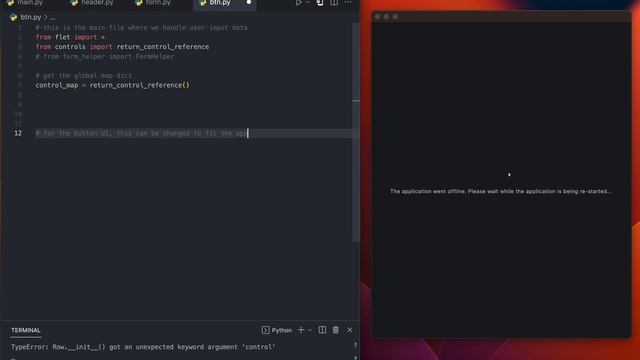This screenshot has height=360, width=640.
Task: Click the TypeError message in terminal
Action: point(143,347)
